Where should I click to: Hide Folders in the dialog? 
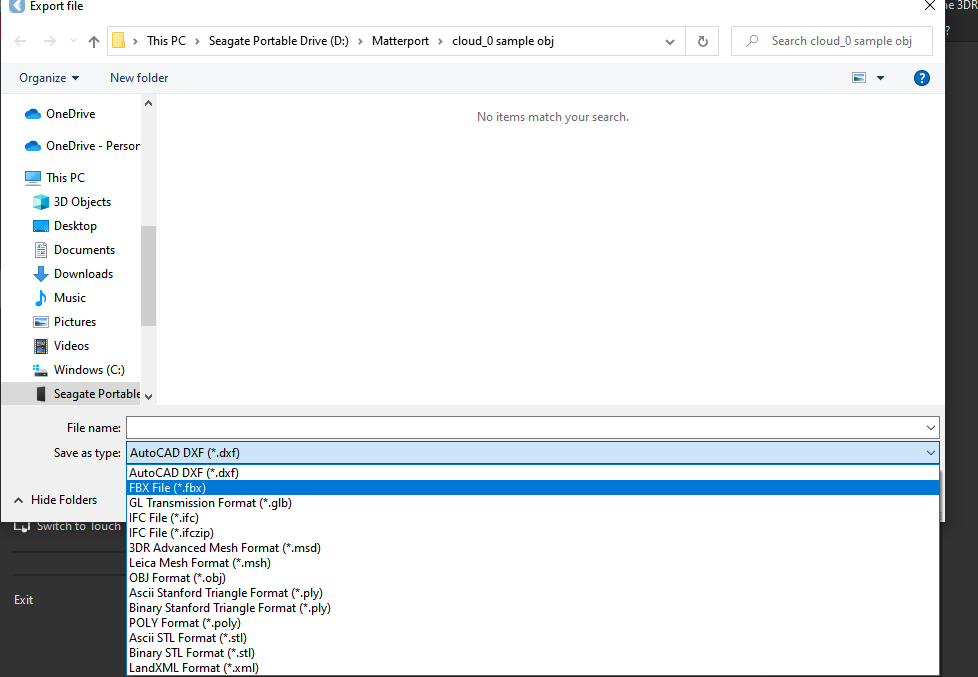click(x=56, y=500)
